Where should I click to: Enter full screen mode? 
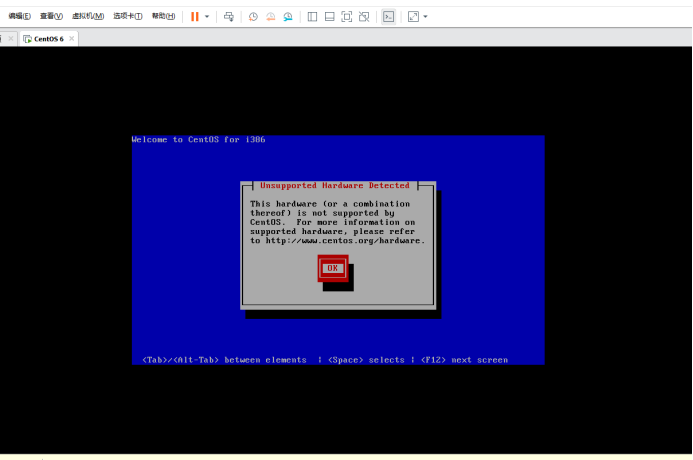pos(347,17)
